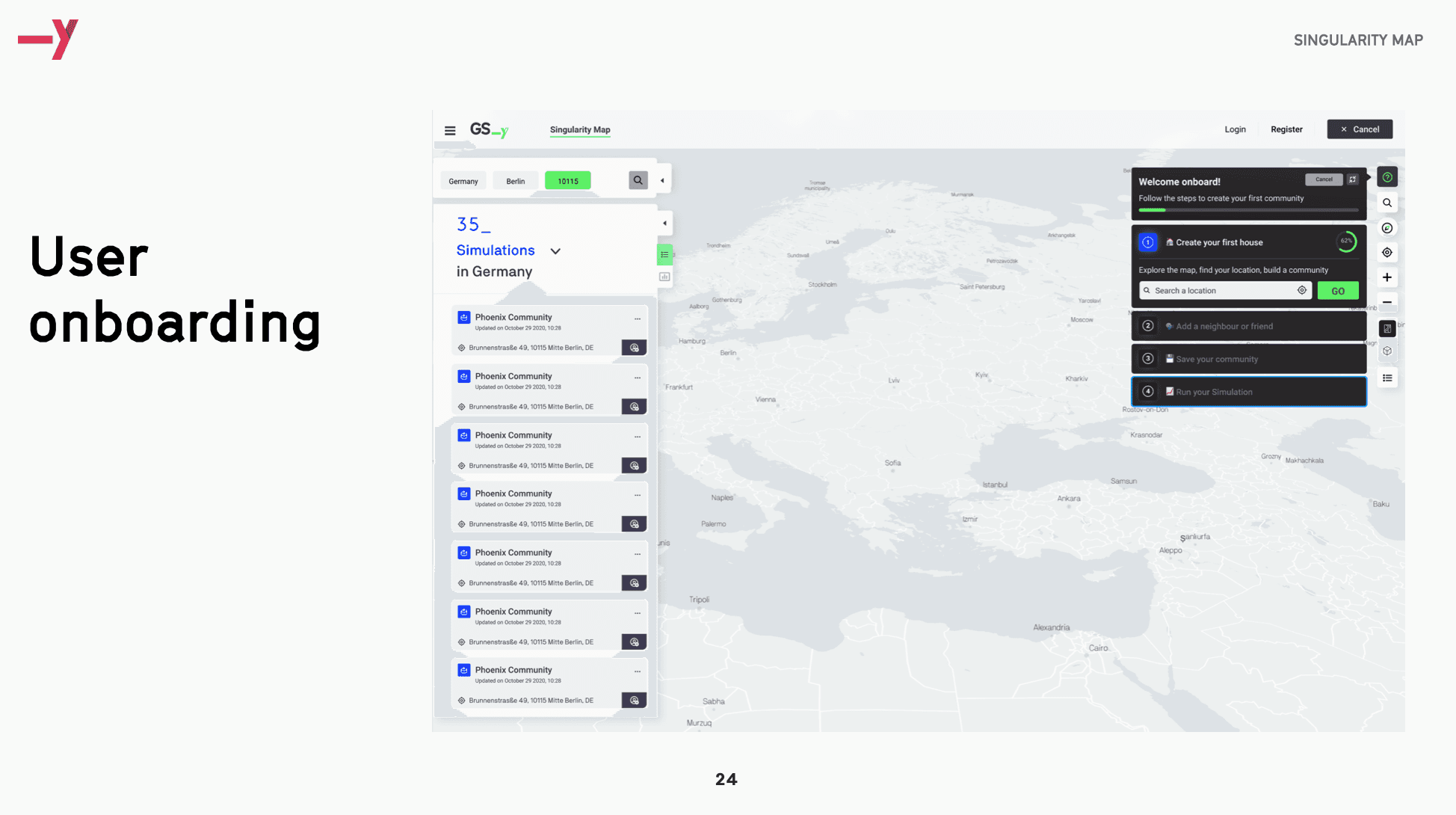Click the GS_y logo in the app header
Screen dimensions: 1456x815
(489, 129)
